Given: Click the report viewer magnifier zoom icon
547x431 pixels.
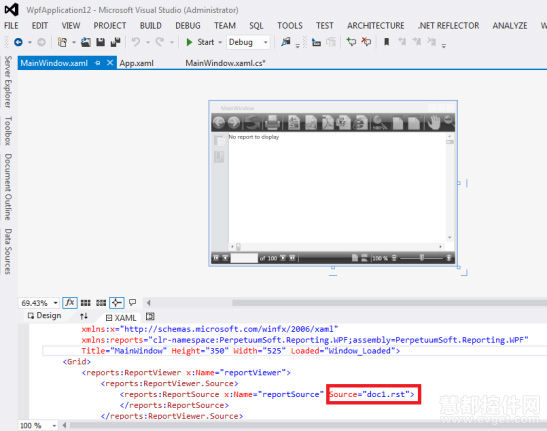Looking at the screenshot, I should (379, 122).
